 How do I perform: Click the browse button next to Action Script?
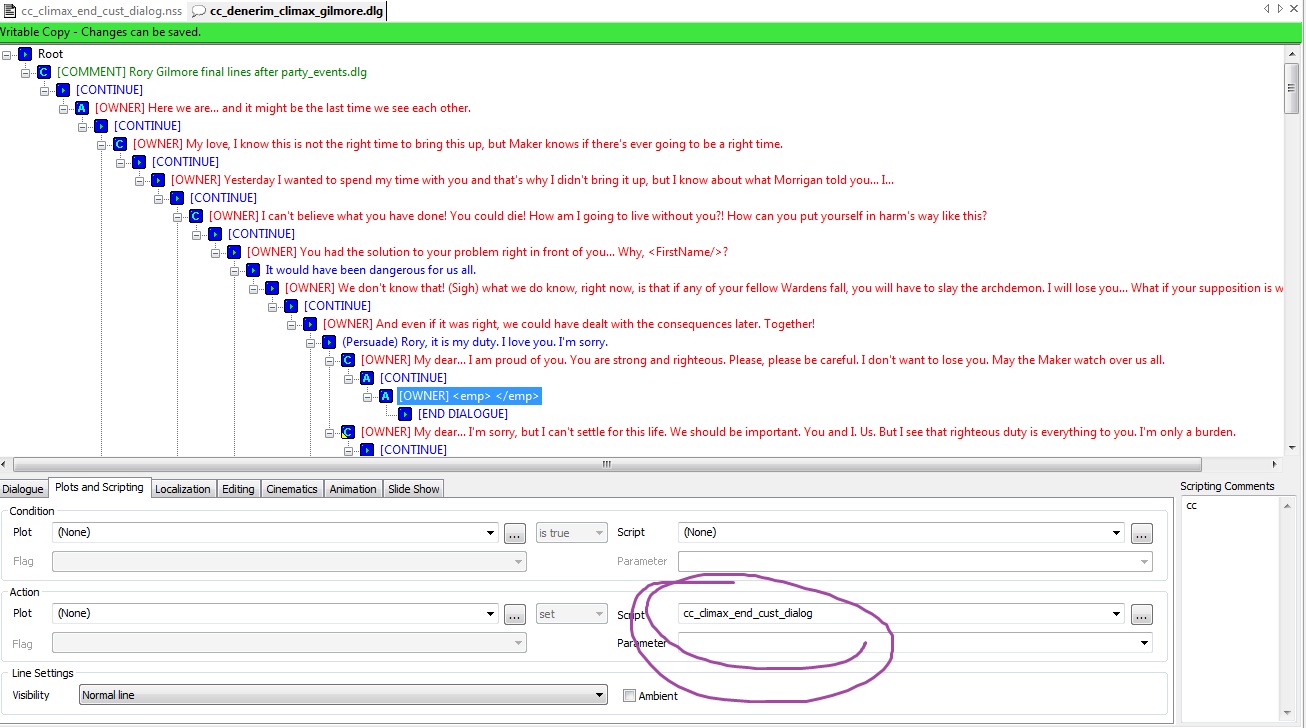[1141, 614]
